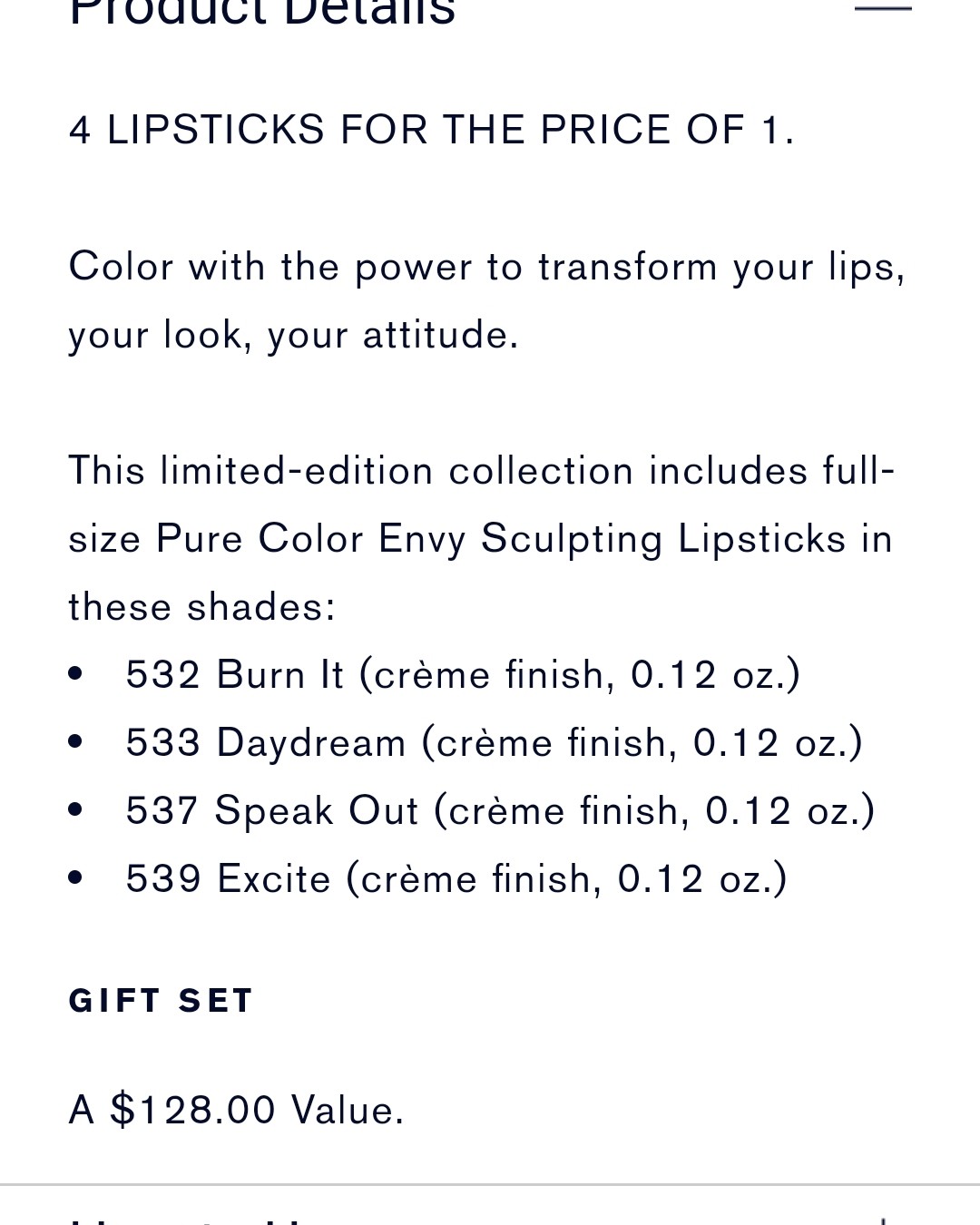The width and height of the screenshot is (980, 1225).
Task: Expand the next section with the plus icon
Action: (x=882, y=1220)
